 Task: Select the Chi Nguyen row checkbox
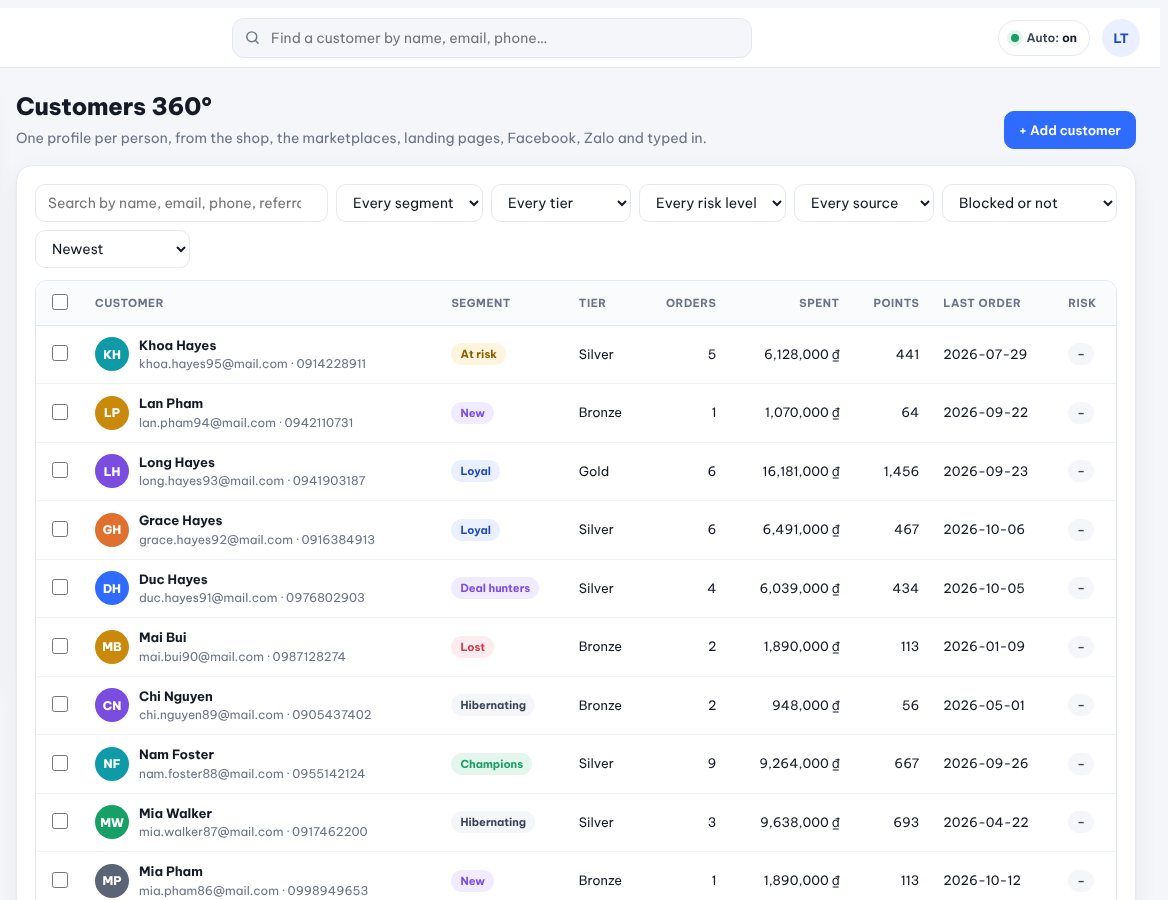[x=60, y=704]
